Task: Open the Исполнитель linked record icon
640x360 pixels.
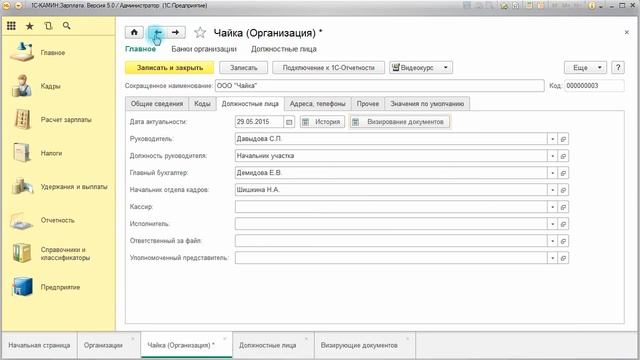Action: click(563, 224)
